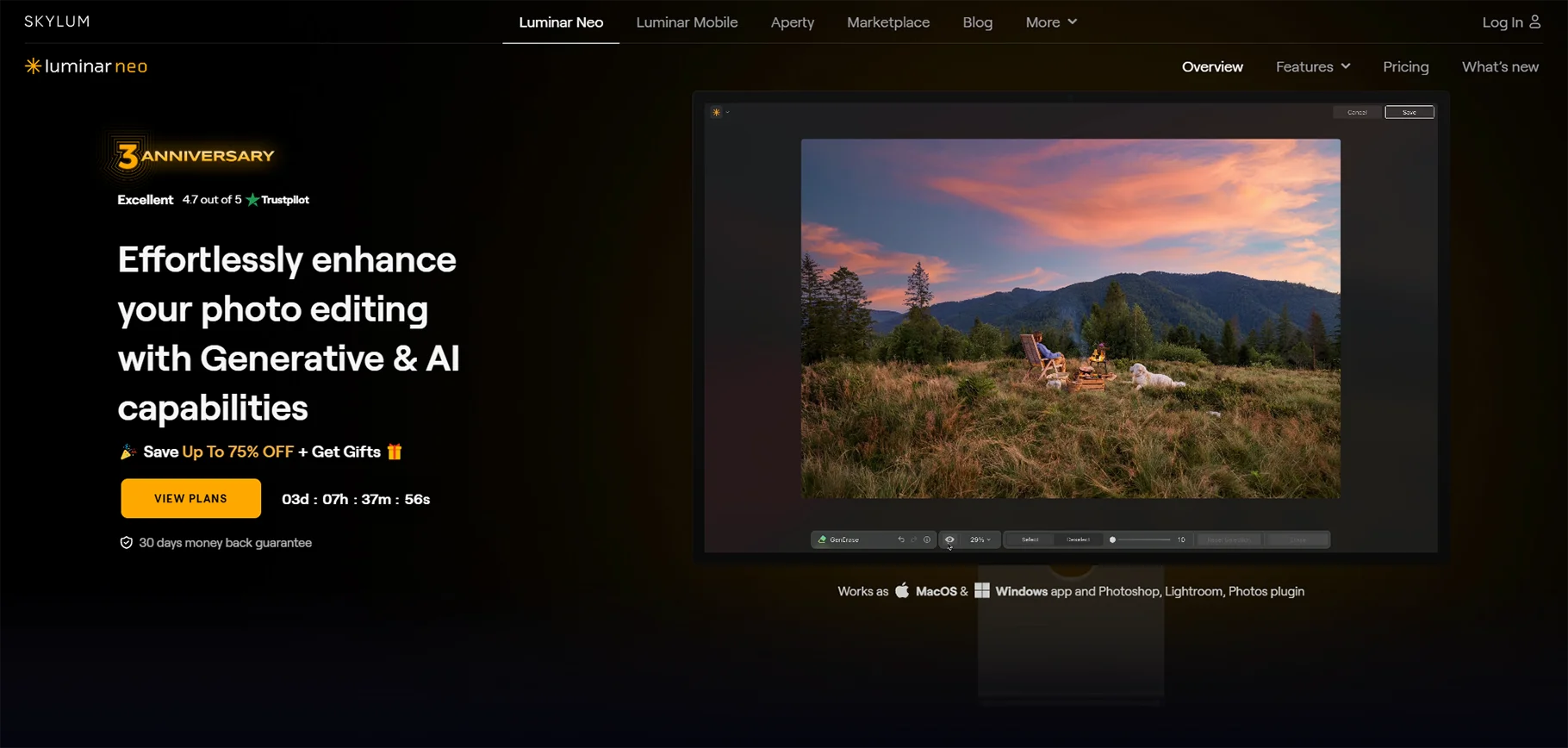Choose Deselect mode in the GenErase toolbar
Image resolution: width=1568 pixels, height=748 pixels.
click(1079, 539)
